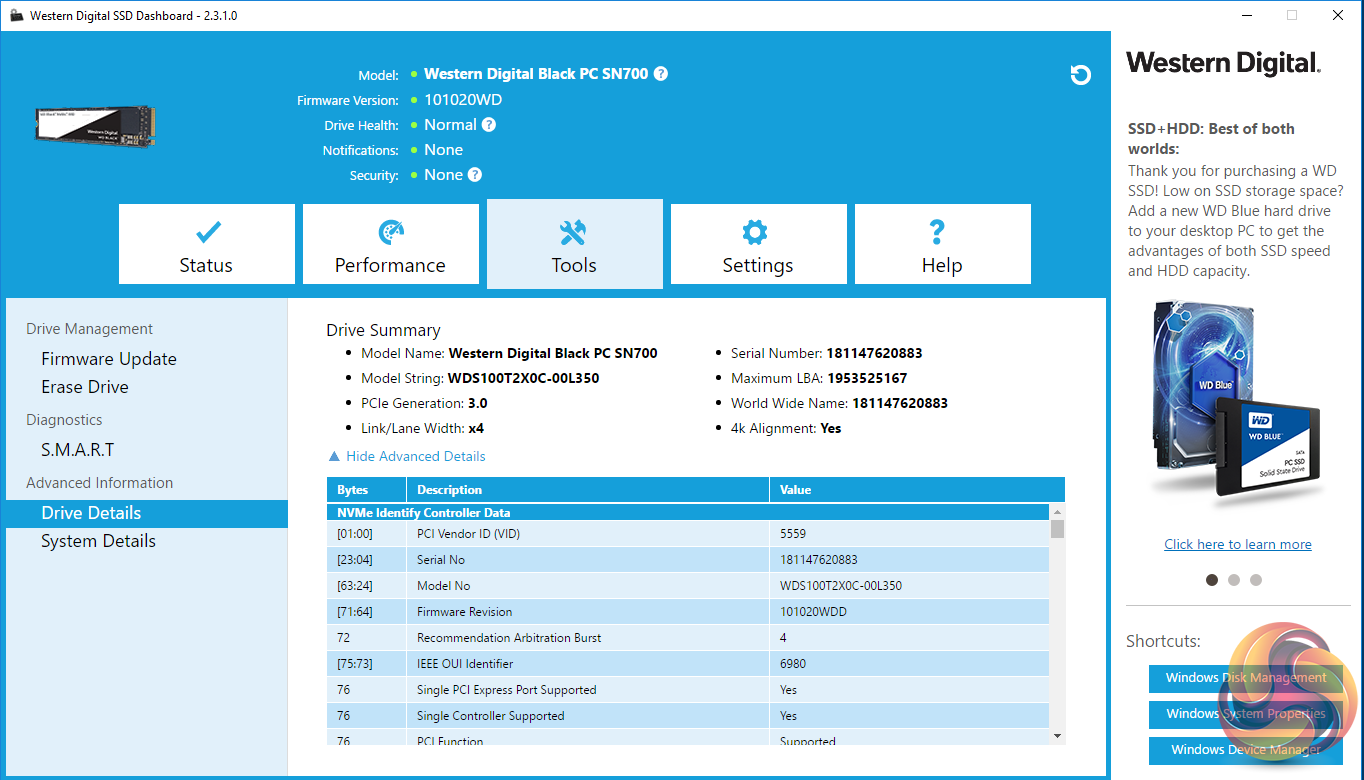The image size is (1364, 780).
Task: Open Settings tab with gear icon
Action: point(758,245)
